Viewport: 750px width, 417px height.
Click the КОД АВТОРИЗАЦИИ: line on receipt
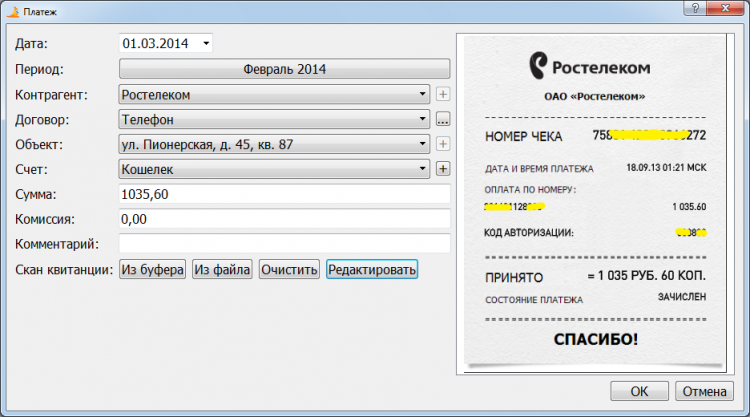pos(529,233)
